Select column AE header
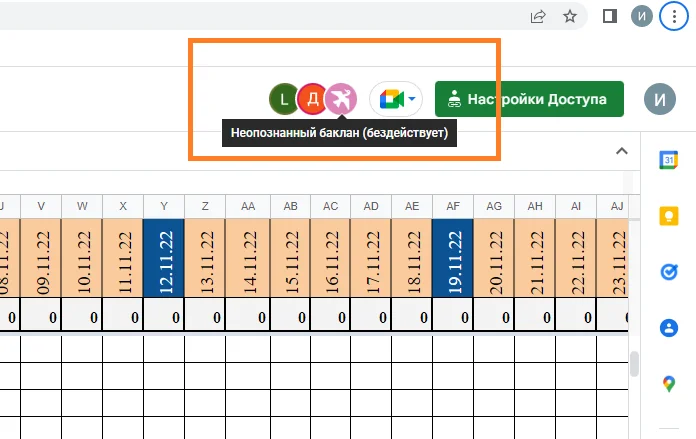Viewport: 696px width, 439px height. (x=412, y=206)
